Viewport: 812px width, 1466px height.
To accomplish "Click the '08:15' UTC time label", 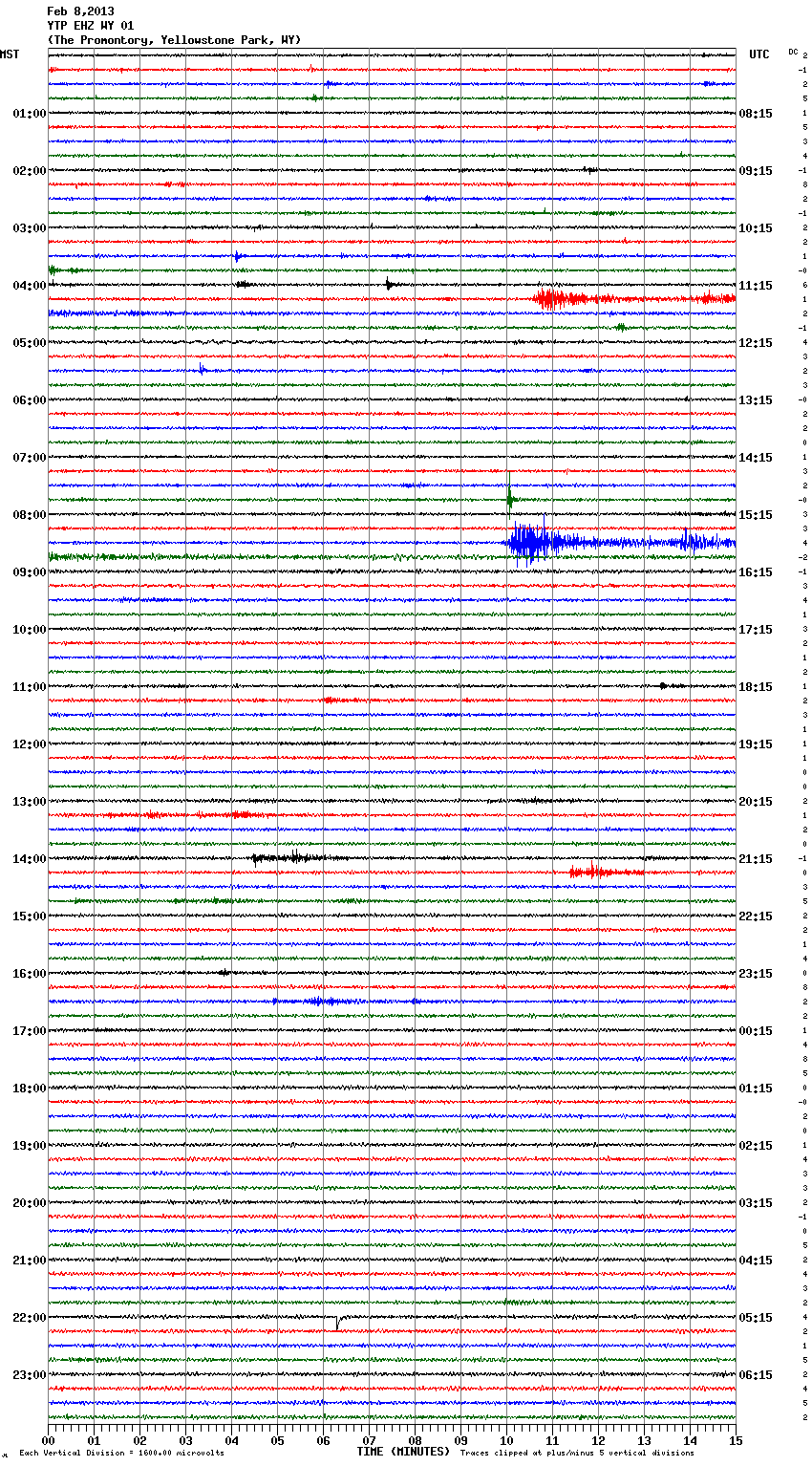I will 756,114.
